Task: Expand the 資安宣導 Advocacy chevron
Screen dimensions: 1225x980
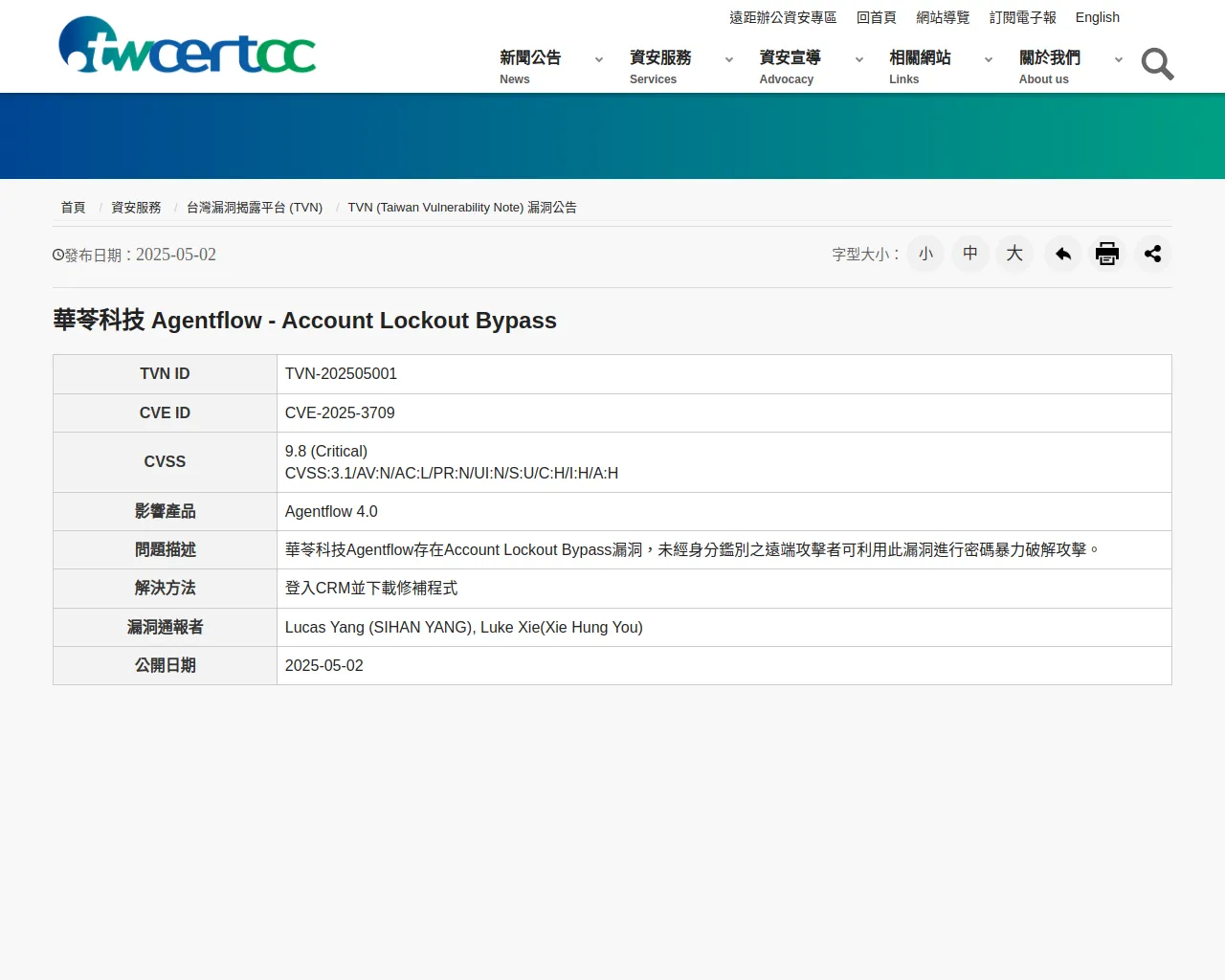Action: 859,59
